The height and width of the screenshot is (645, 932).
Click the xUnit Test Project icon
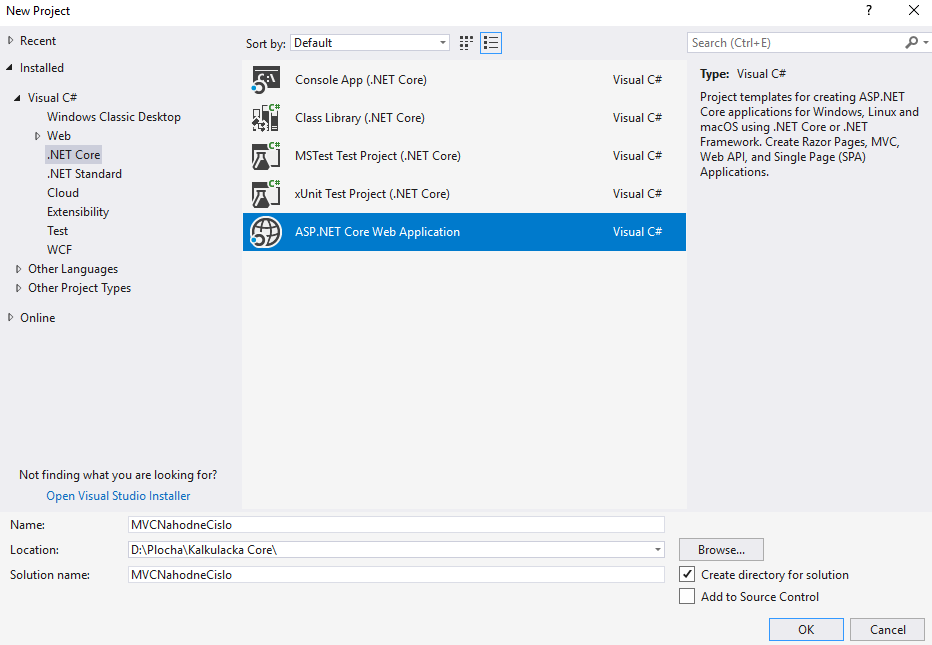point(265,194)
